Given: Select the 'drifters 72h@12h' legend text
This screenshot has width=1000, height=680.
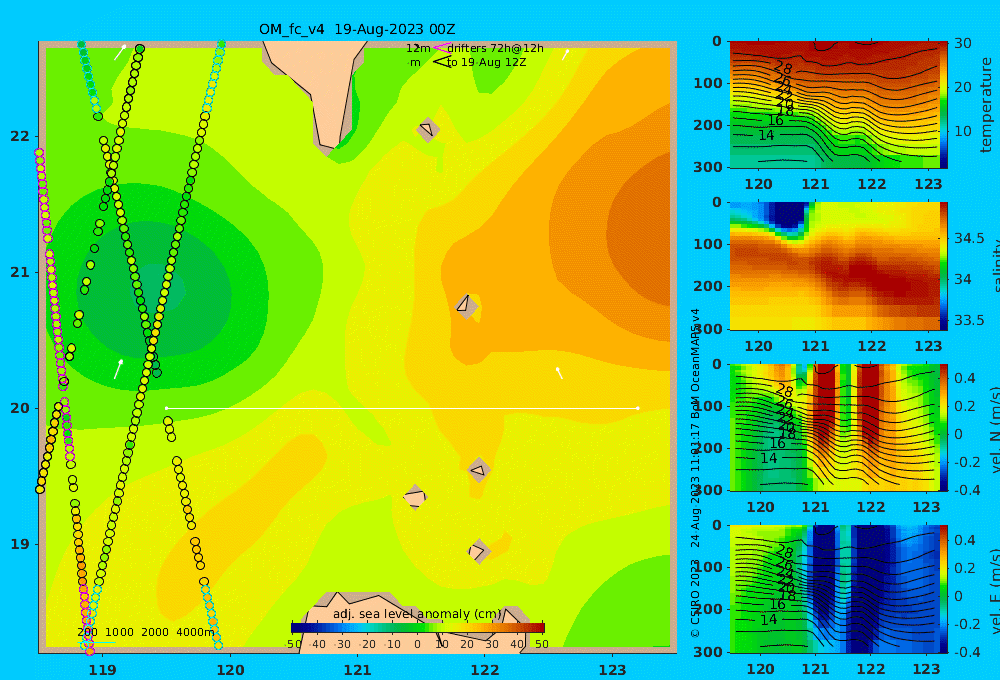Looking at the screenshot, I should [x=496, y=48].
